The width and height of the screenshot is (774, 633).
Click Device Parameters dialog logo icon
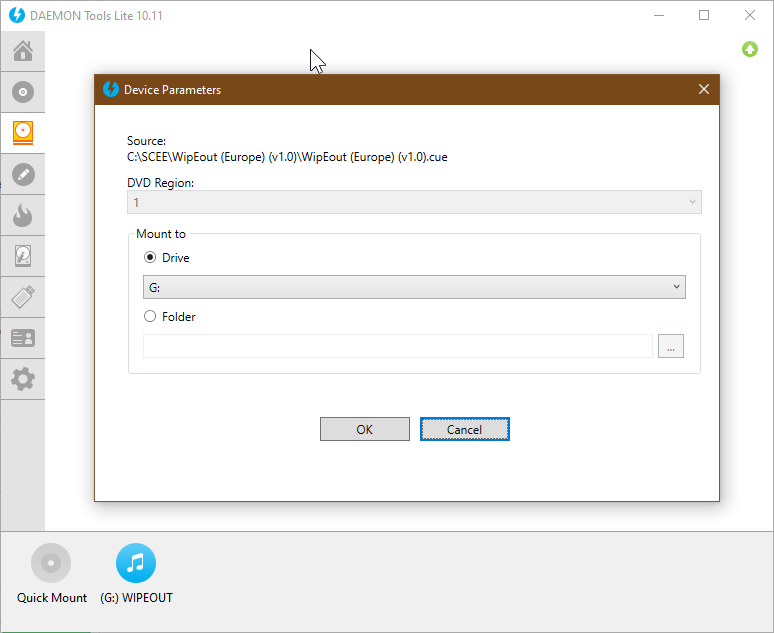(111, 89)
